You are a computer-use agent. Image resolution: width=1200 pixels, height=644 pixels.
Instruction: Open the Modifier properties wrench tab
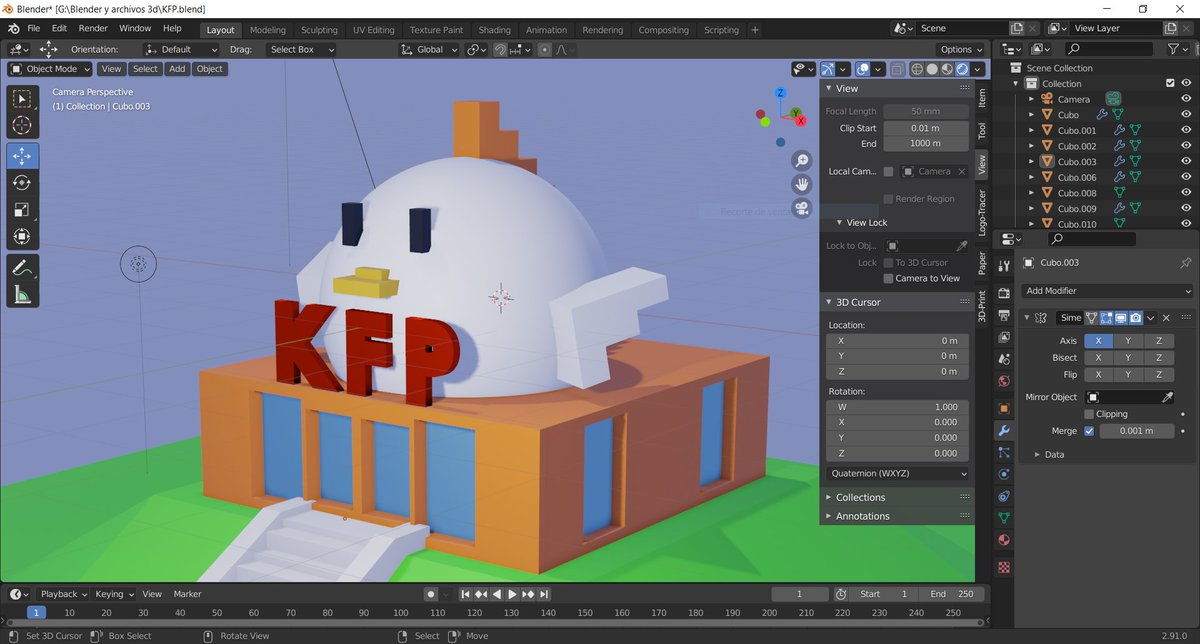coord(1004,431)
